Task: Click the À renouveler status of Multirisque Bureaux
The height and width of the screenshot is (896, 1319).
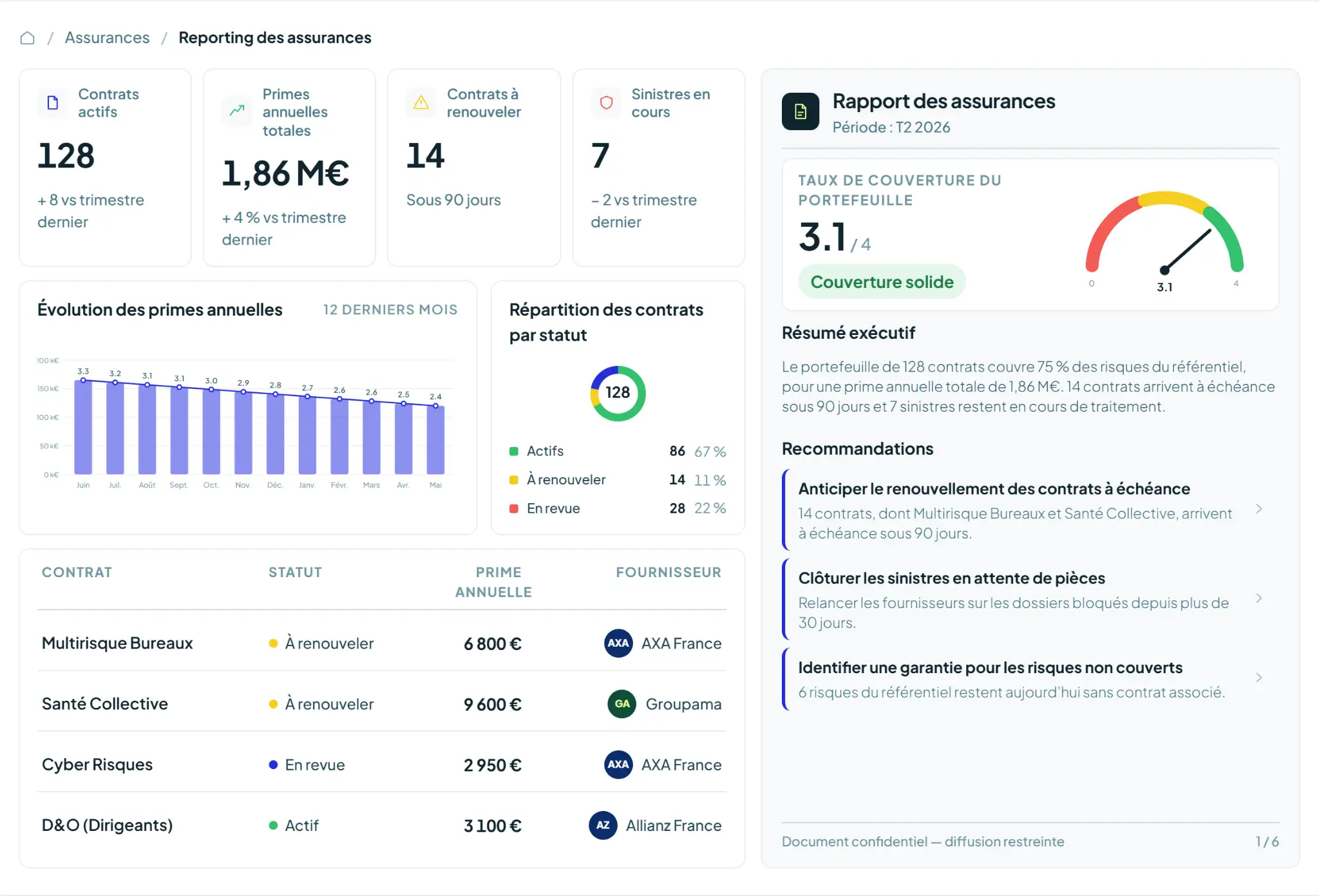Action: tap(321, 643)
